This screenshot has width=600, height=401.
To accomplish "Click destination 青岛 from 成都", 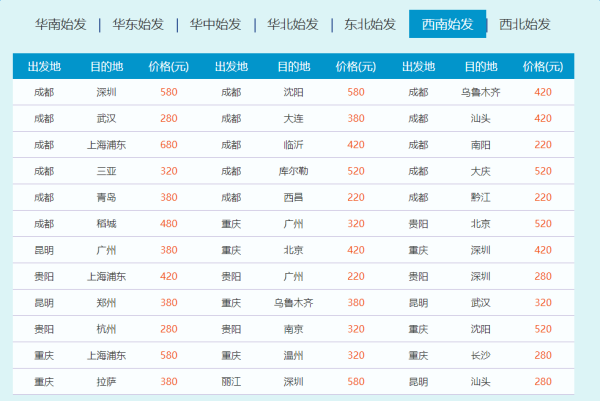I will point(106,197).
